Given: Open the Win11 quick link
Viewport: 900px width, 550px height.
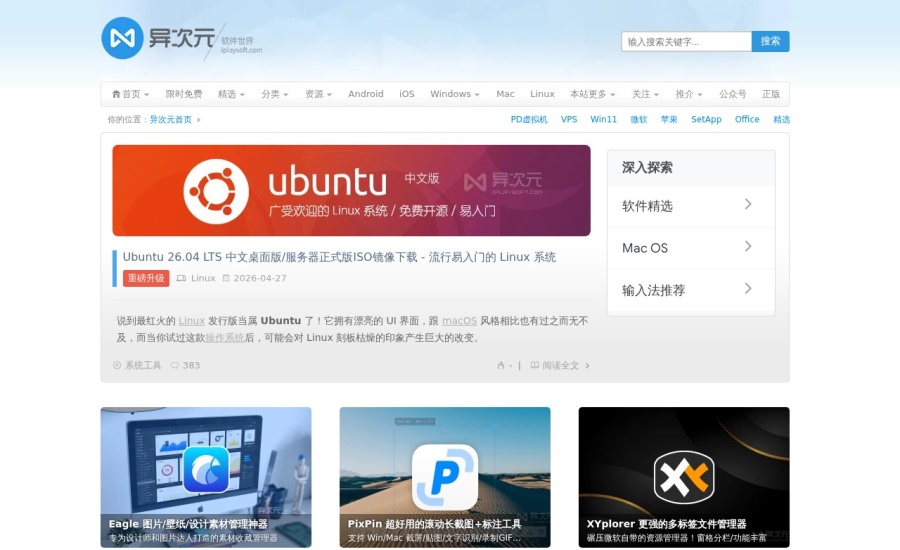Looking at the screenshot, I should (x=603, y=119).
